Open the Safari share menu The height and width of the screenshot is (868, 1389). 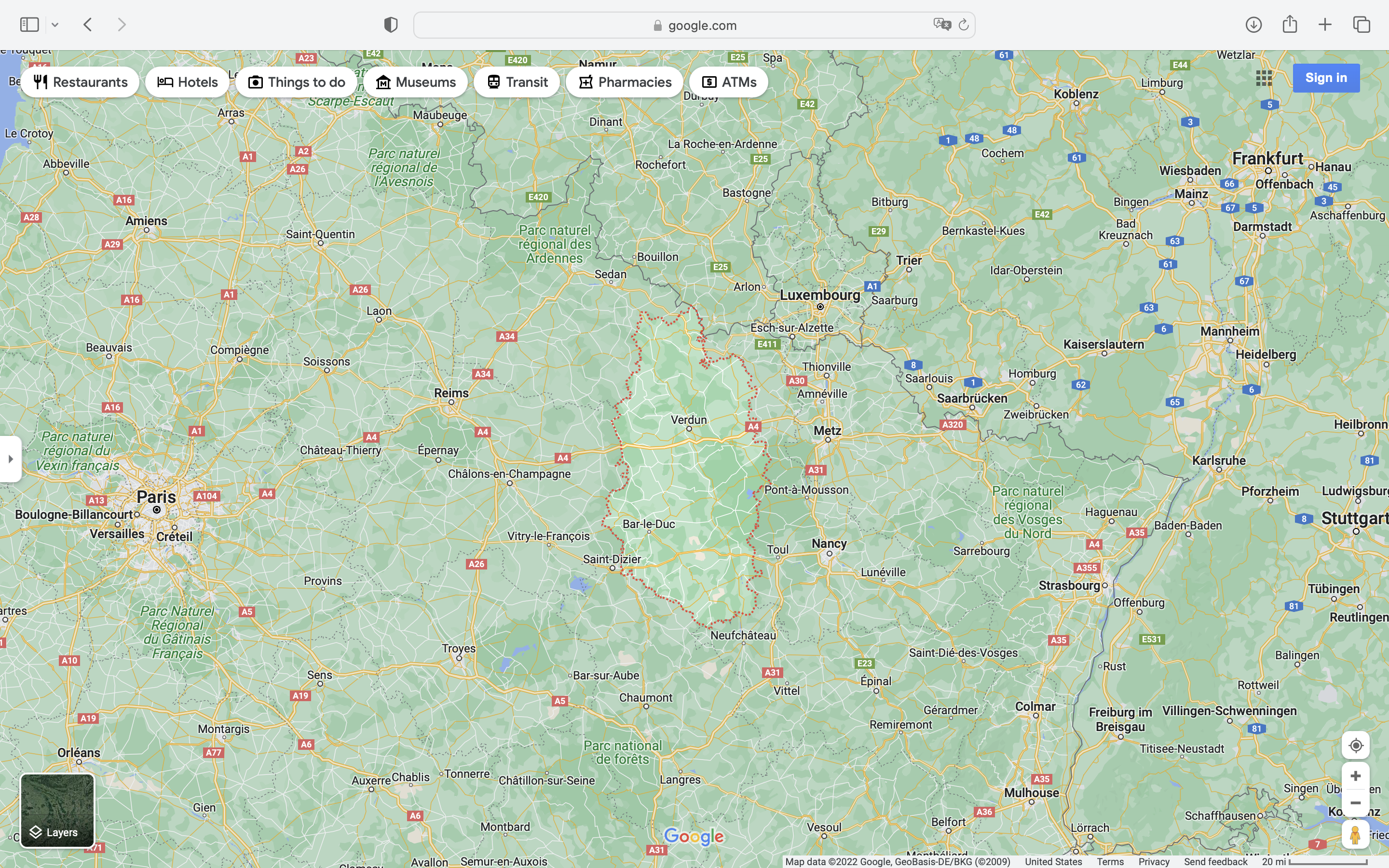[1290, 24]
